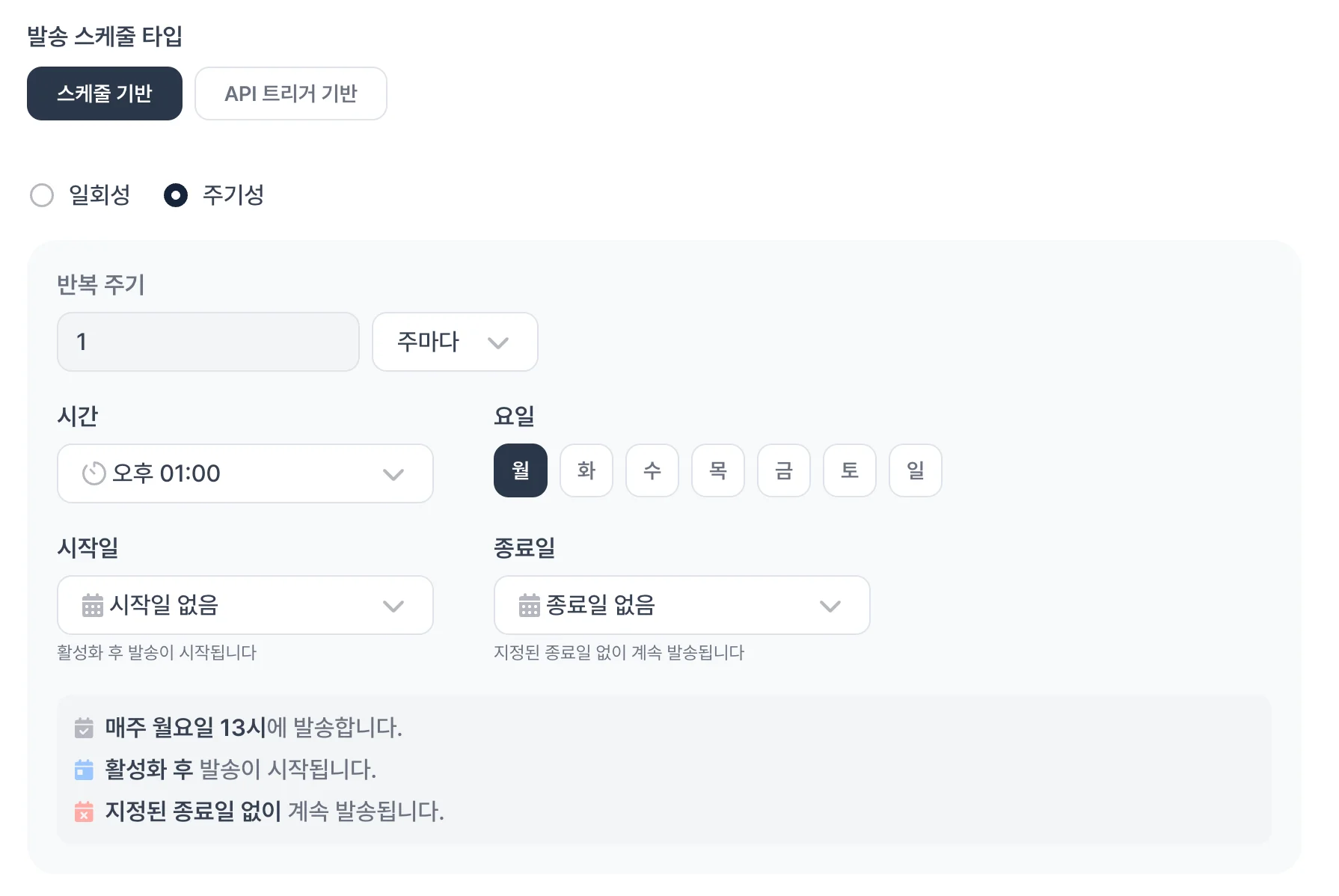Select the 일회성 radio option
Screen dimensions: 1339x896
point(42,195)
